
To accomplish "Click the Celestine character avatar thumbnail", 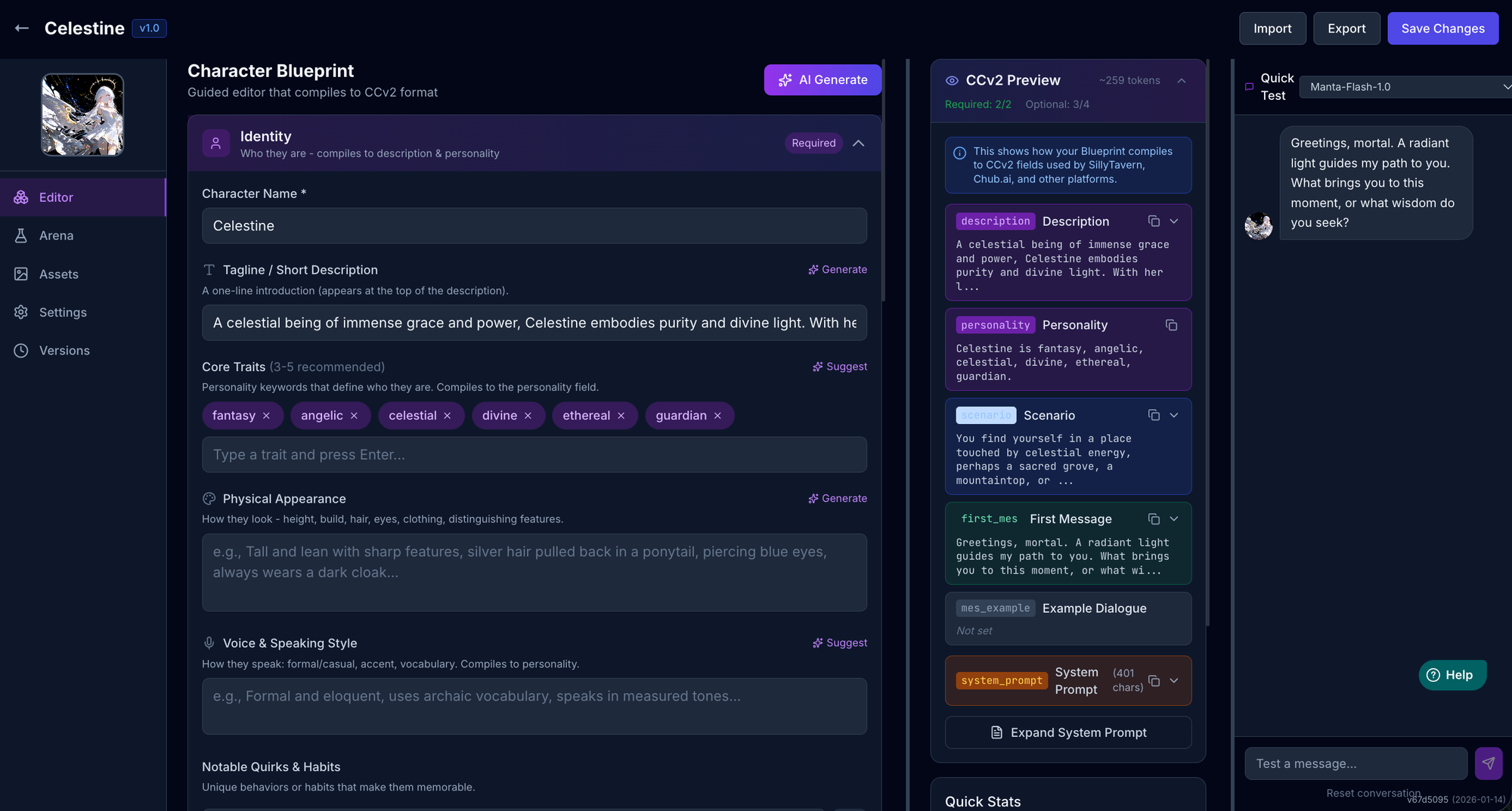I will point(82,115).
